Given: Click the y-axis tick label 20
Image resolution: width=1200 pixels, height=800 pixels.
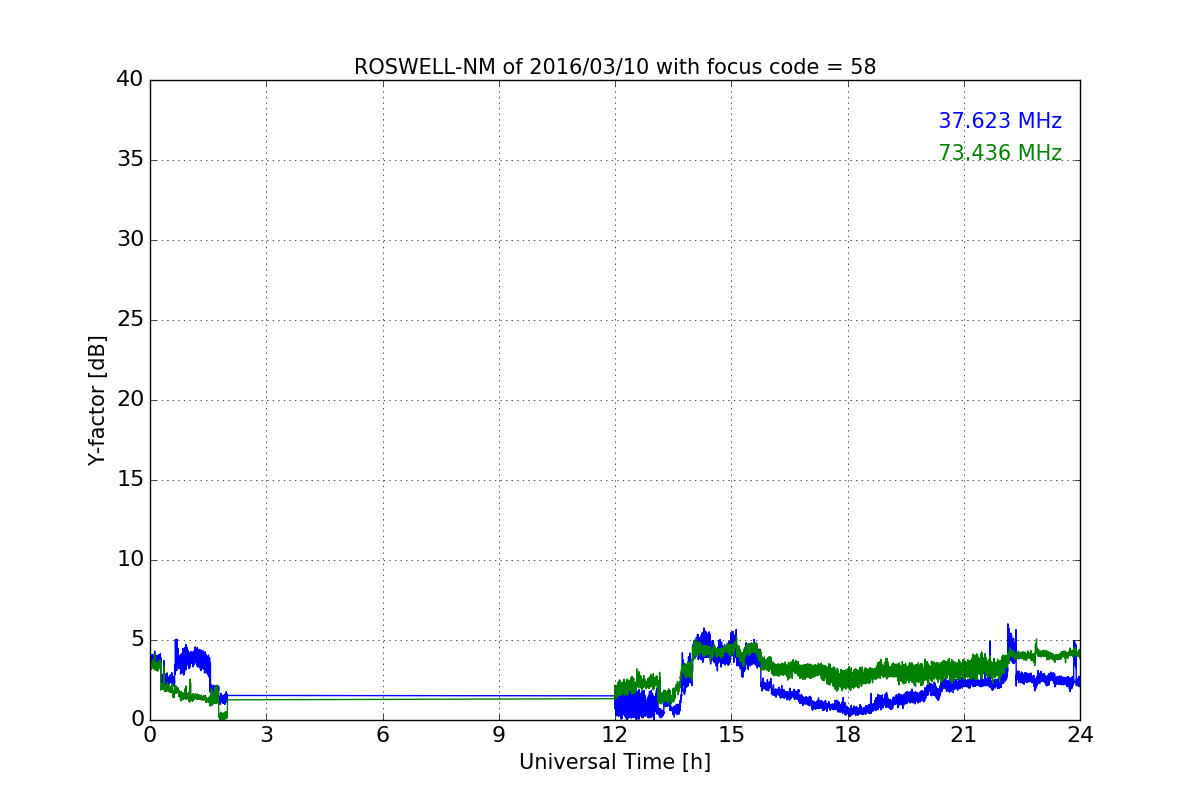Looking at the screenshot, I should coord(129,400).
